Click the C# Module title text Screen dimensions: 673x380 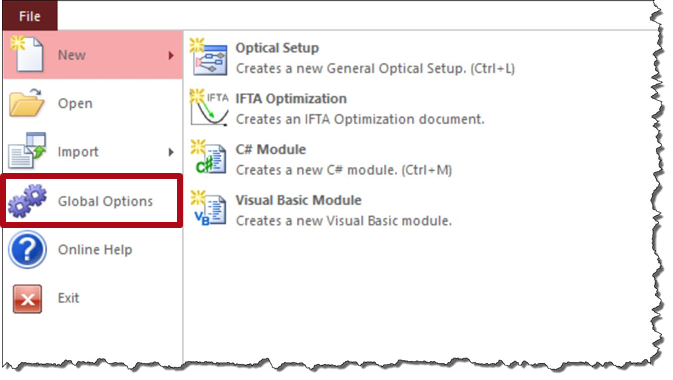point(270,149)
